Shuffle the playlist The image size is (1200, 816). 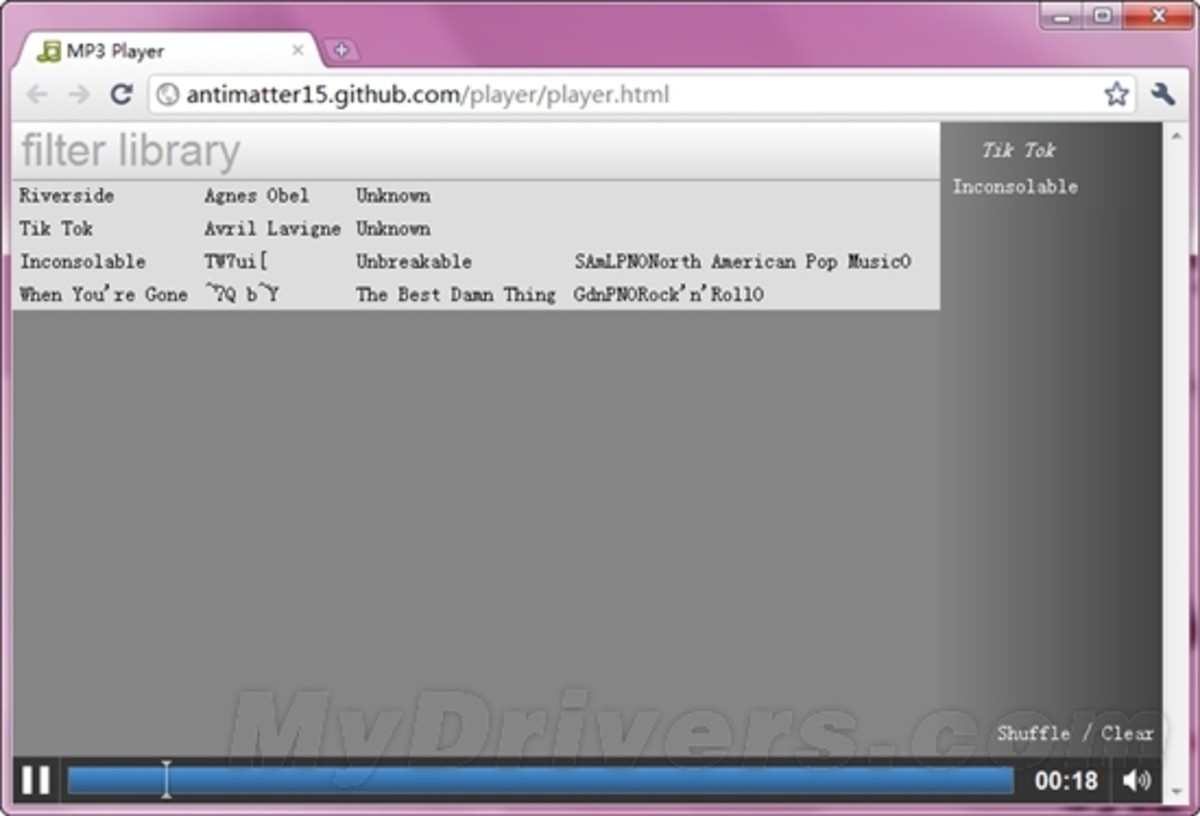tap(1033, 733)
